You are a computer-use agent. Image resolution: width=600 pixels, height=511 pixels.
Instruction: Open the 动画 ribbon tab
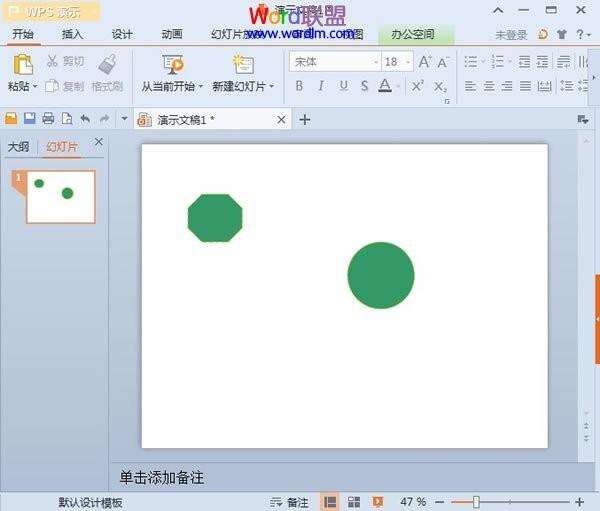coord(172,34)
